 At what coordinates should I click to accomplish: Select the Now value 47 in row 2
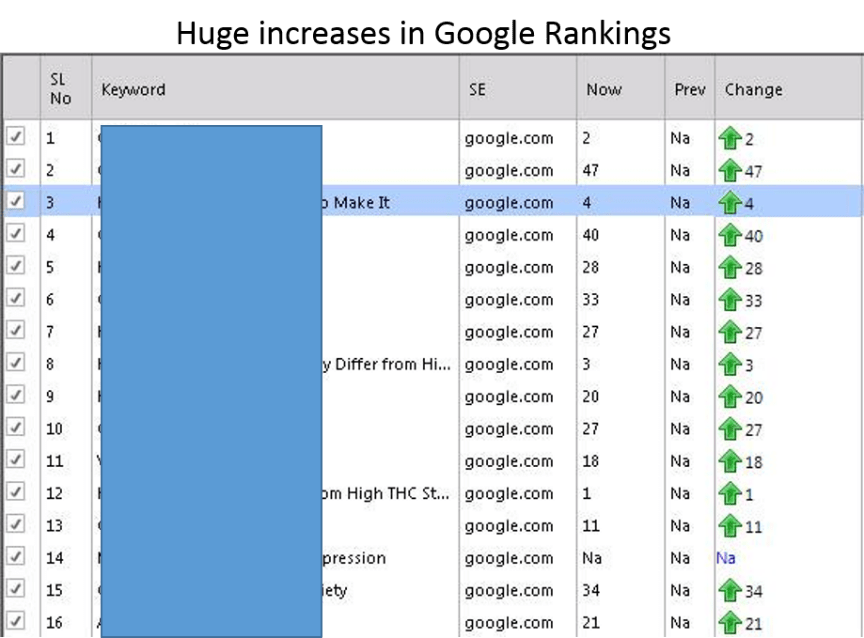590,170
